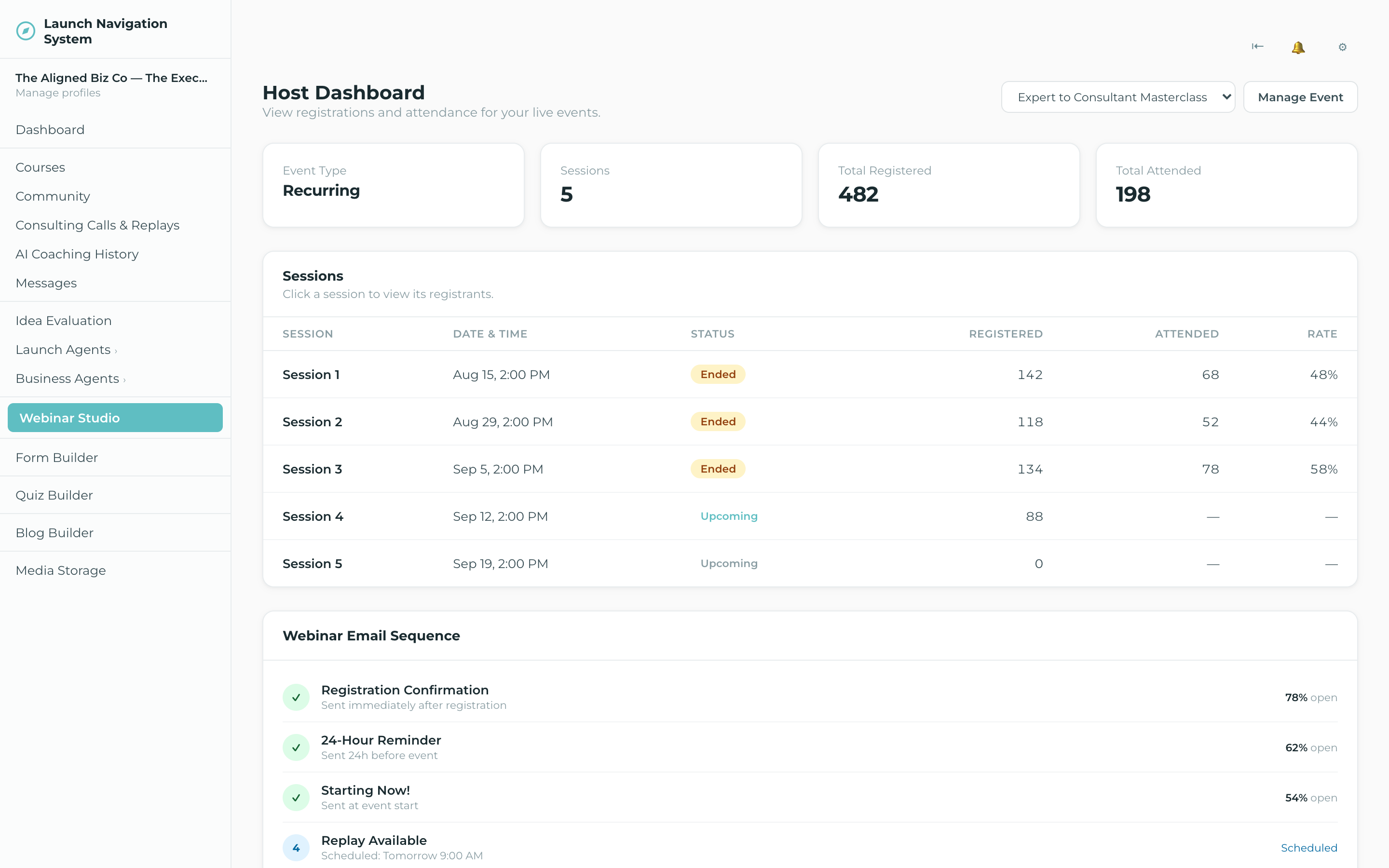Select Session 3 row
1389x868 pixels.
810,469
